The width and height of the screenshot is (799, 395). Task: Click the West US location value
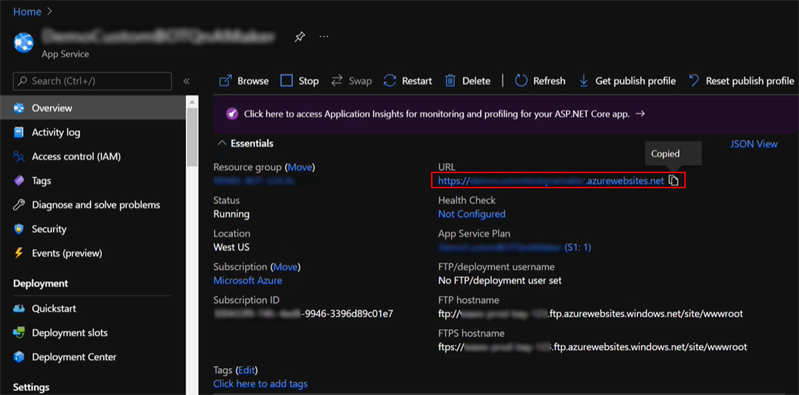[x=231, y=247]
